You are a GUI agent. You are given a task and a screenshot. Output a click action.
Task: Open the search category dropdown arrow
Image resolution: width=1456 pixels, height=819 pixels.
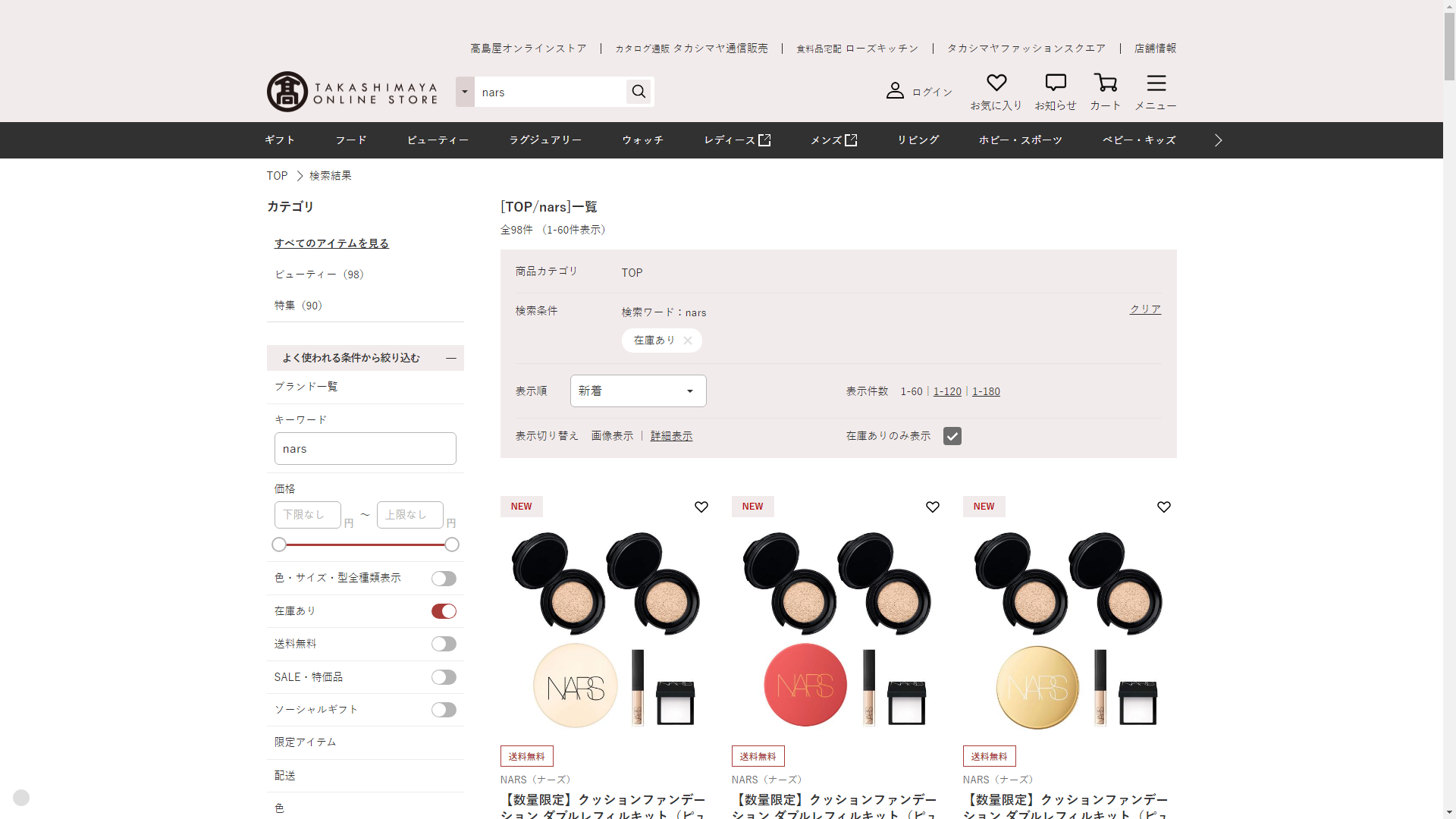[465, 92]
